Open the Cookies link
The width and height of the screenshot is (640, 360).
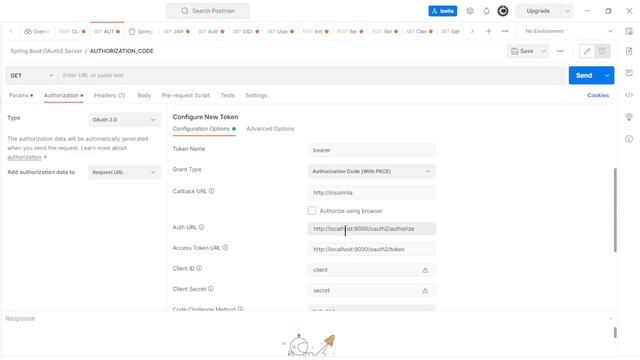(x=598, y=95)
